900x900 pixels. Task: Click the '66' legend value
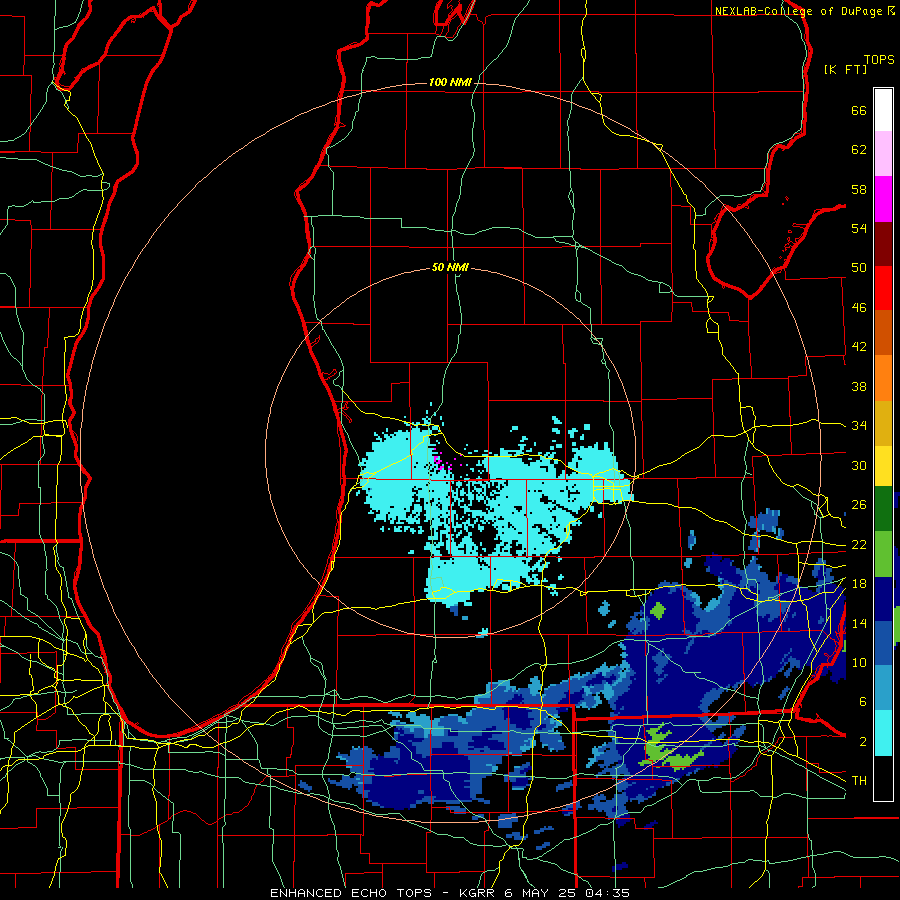coord(859,111)
